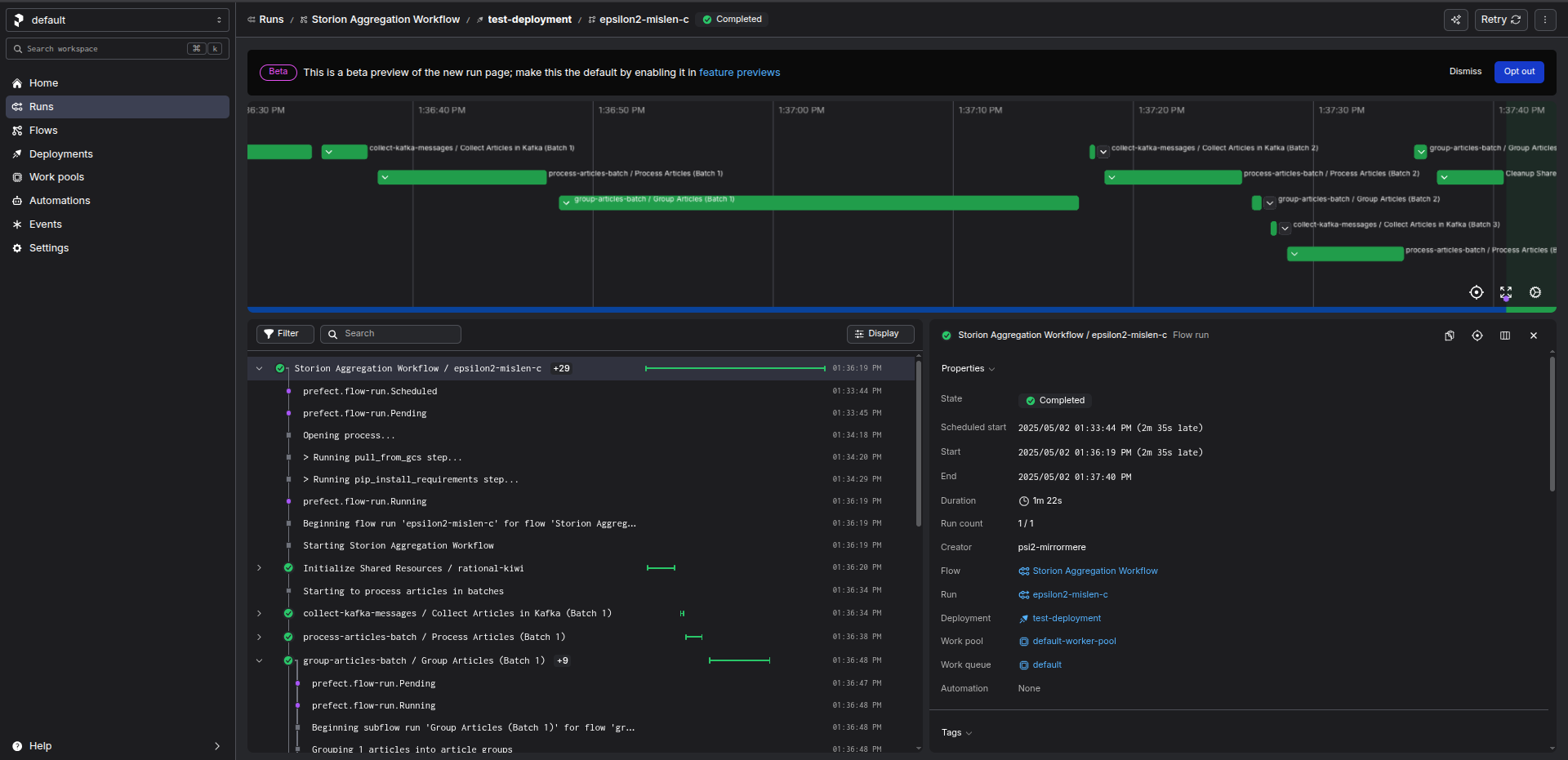Expand Collect Articles Batch 2 timeline node

[x=1103, y=152]
